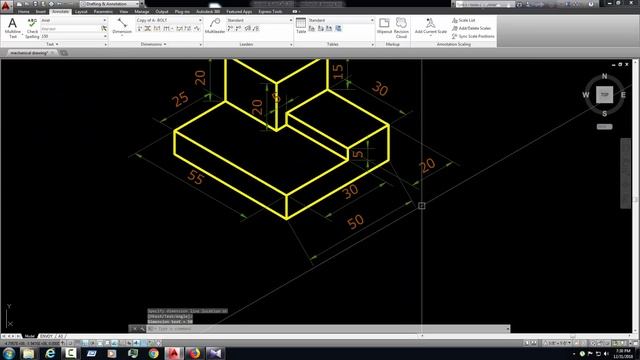Switch to the Insert ribbon tab
The height and width of the screenshot is (360, 640).
pyautogui.click(x=41, y=11)
